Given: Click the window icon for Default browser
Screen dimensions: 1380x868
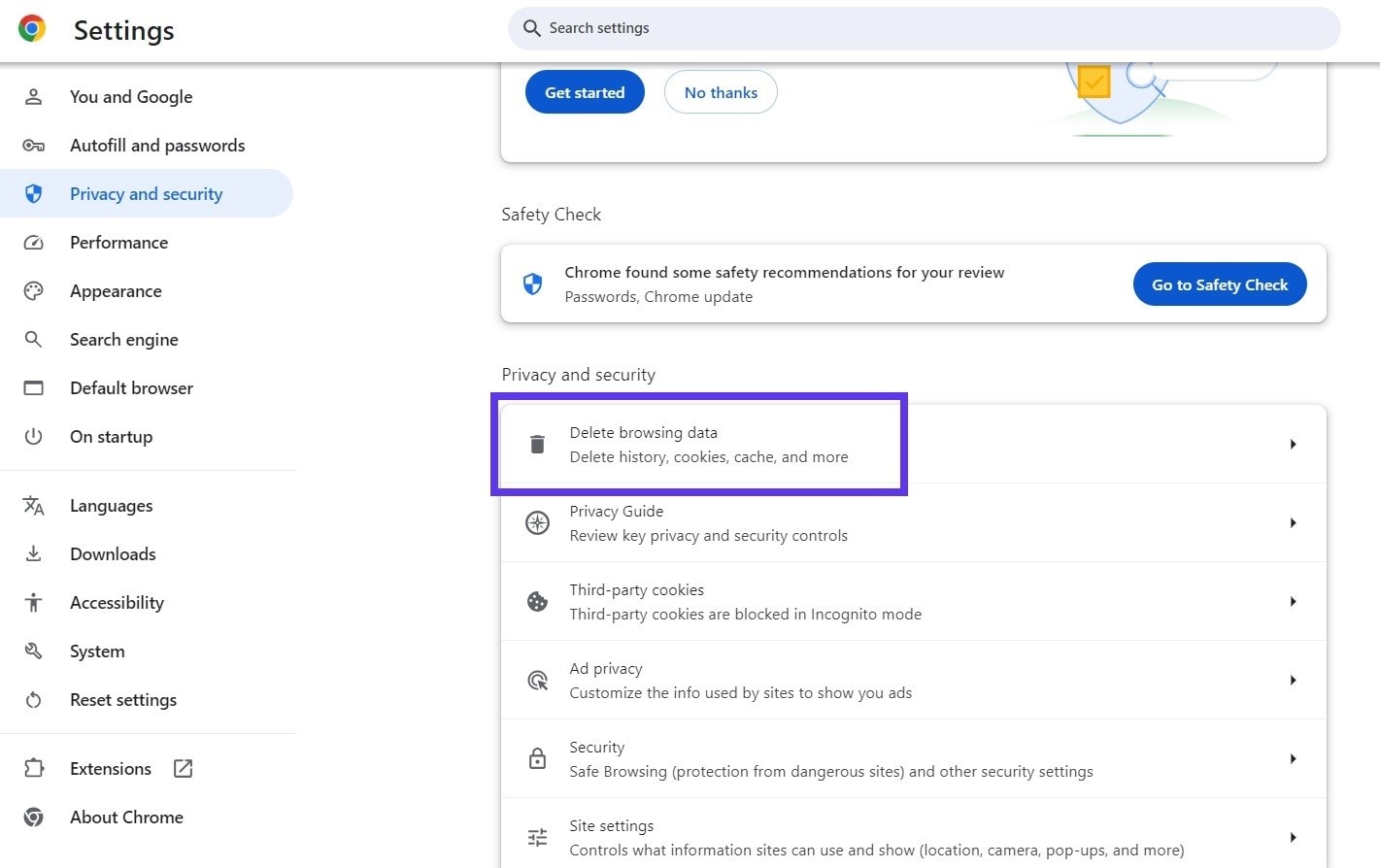Looking at the screenshot, I should (33, 387).
